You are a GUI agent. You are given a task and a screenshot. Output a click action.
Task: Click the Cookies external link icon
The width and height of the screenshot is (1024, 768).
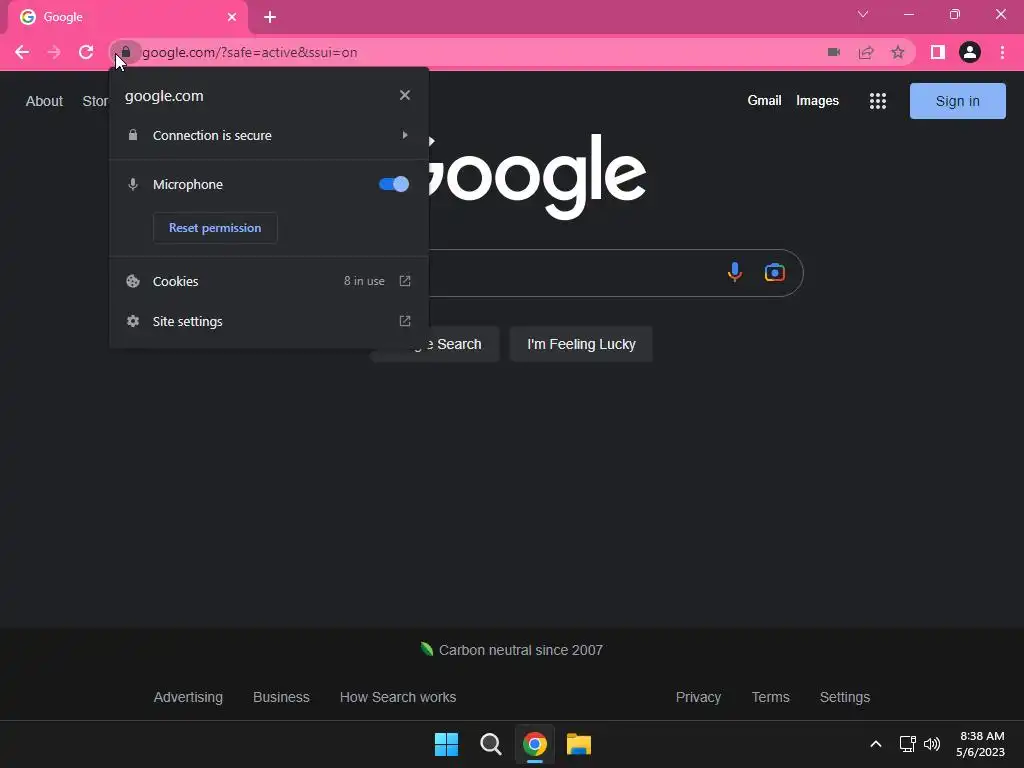click(405, 281)
